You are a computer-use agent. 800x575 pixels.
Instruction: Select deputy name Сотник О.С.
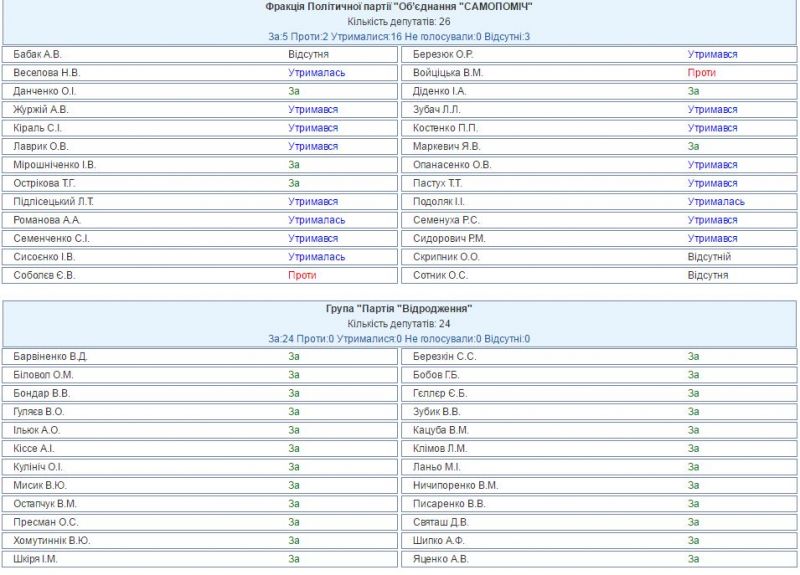pos(440,275)
